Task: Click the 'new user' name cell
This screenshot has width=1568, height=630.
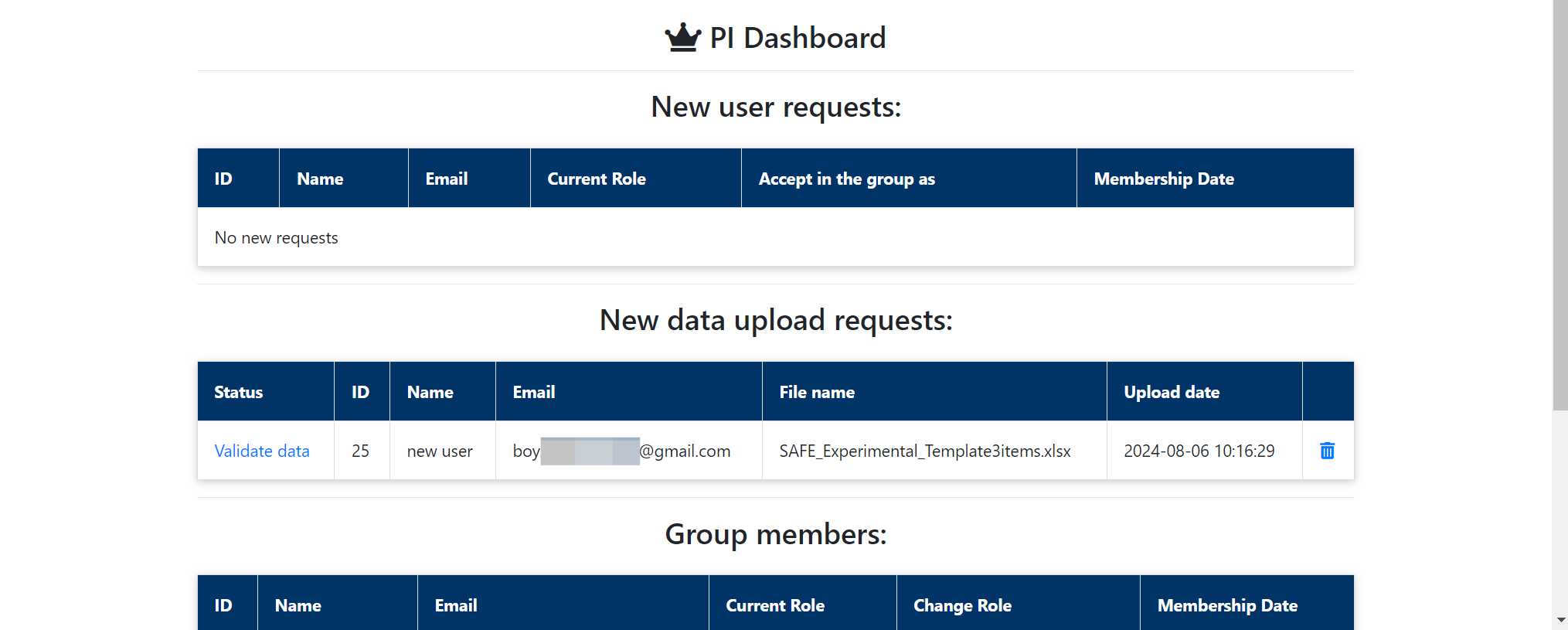Action: tap(443, 451)
